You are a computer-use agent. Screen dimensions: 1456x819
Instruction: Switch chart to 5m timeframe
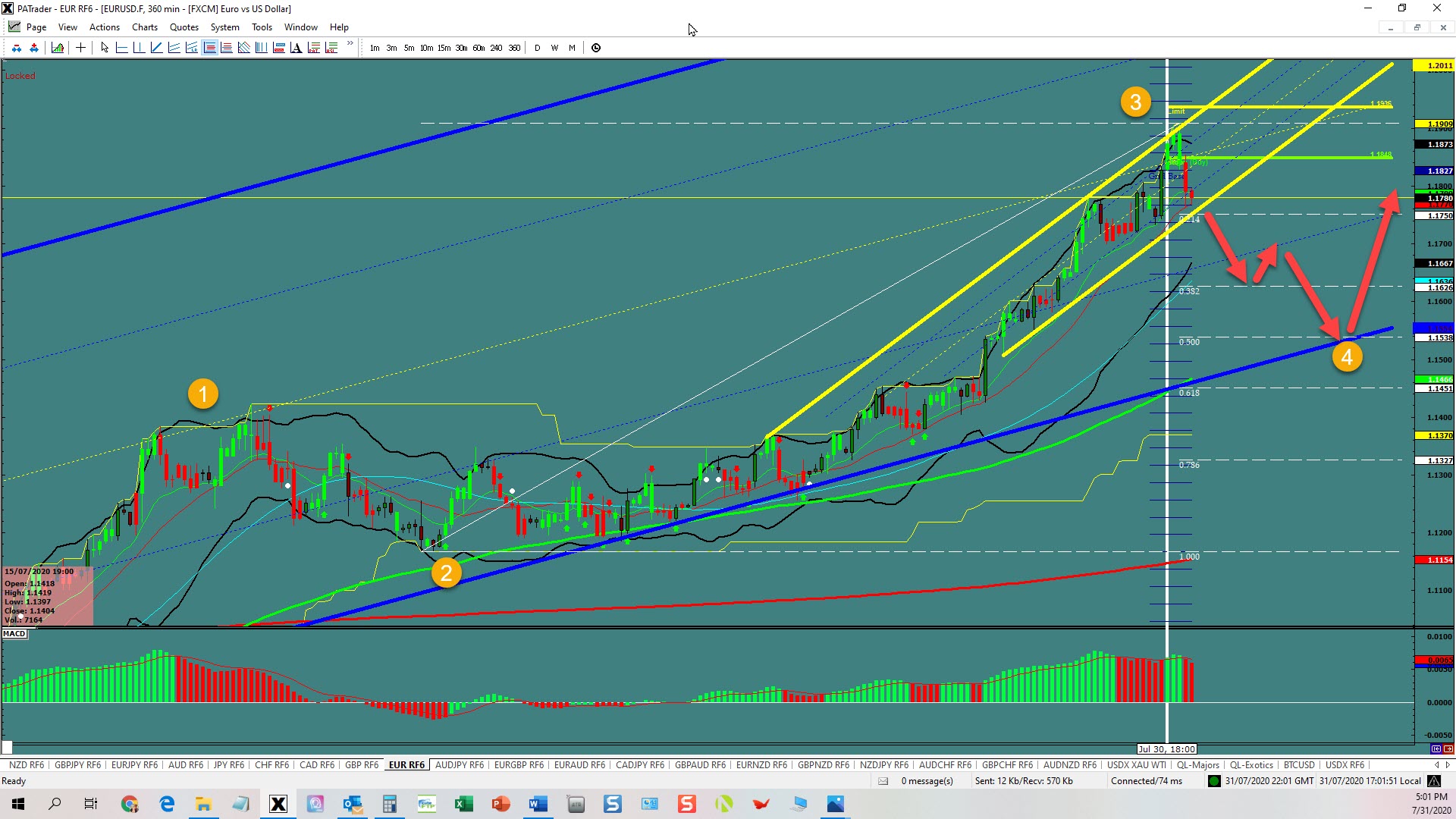409,48
